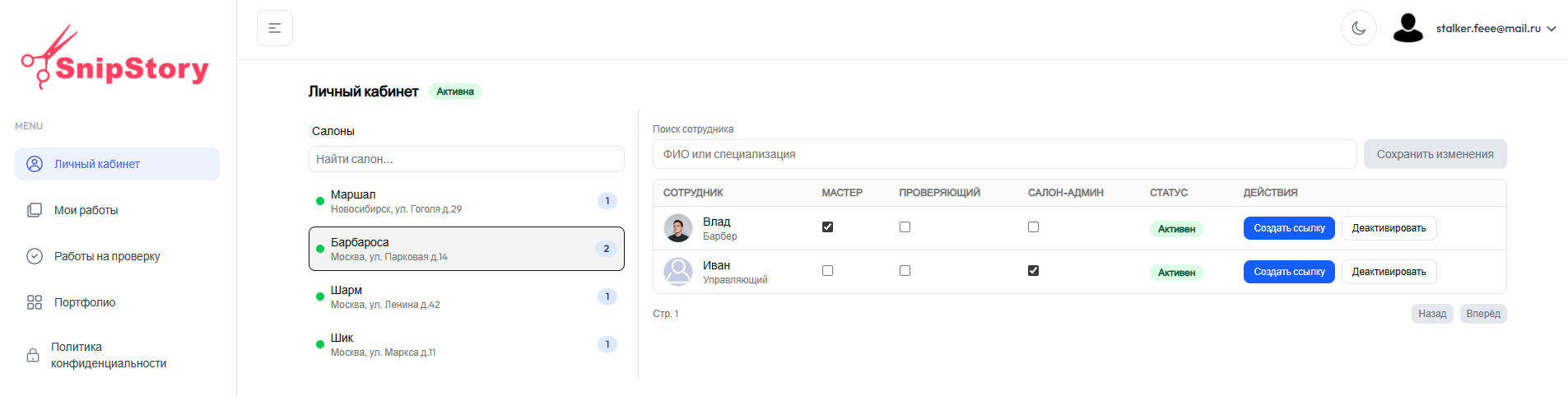Click the Назад pagination button

pyautogui.click(x=1432, y=314)
